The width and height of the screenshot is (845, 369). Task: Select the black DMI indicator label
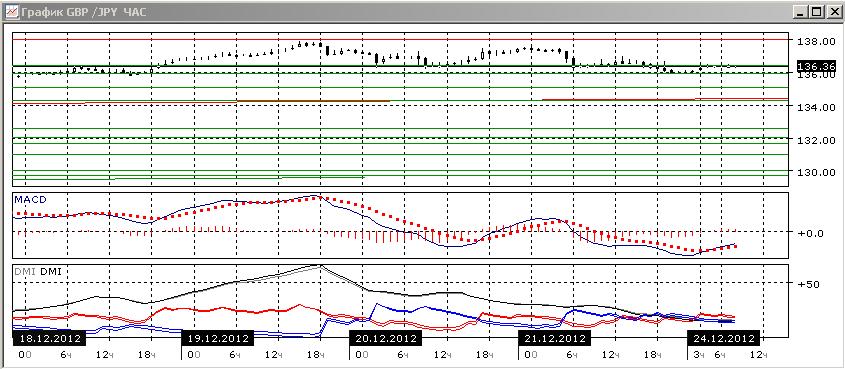click(x=51, y=271)
